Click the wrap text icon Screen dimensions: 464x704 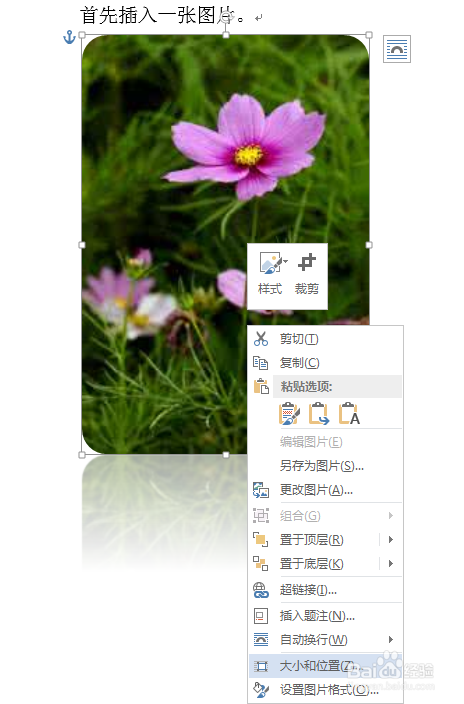point(261,639)
